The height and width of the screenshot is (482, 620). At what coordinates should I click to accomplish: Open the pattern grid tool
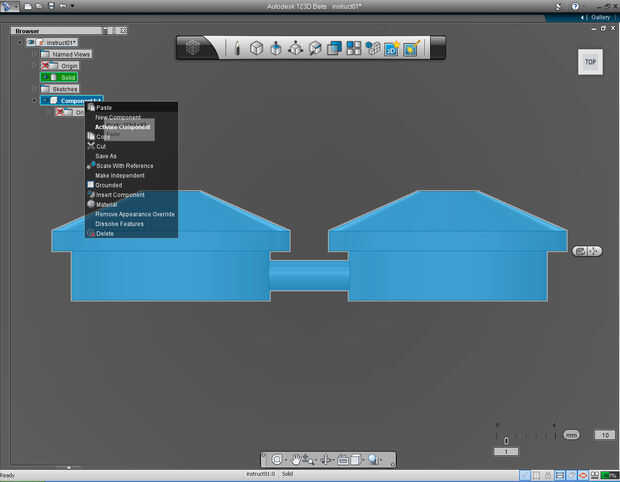tap(353, 49)
